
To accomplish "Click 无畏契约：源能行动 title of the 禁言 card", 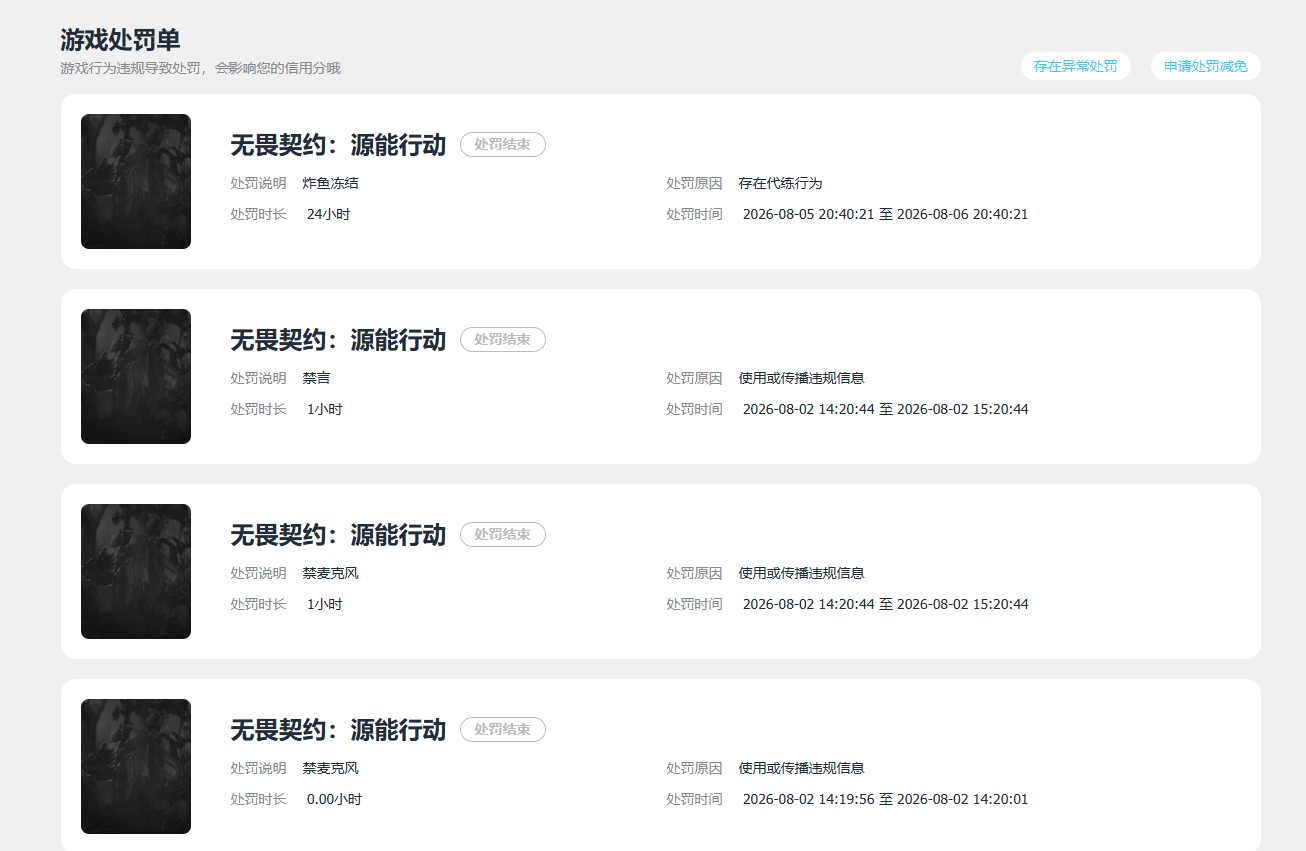I will [x=338, y=340].
